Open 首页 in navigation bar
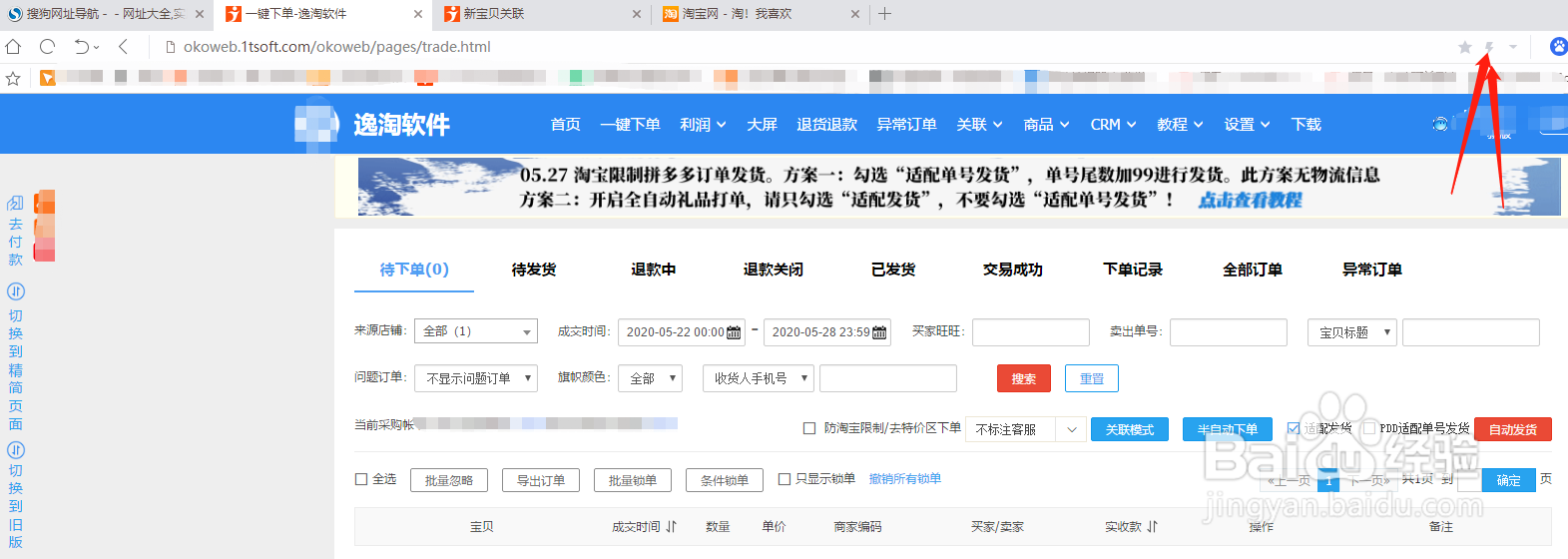1568x559 pixels. 565,125
